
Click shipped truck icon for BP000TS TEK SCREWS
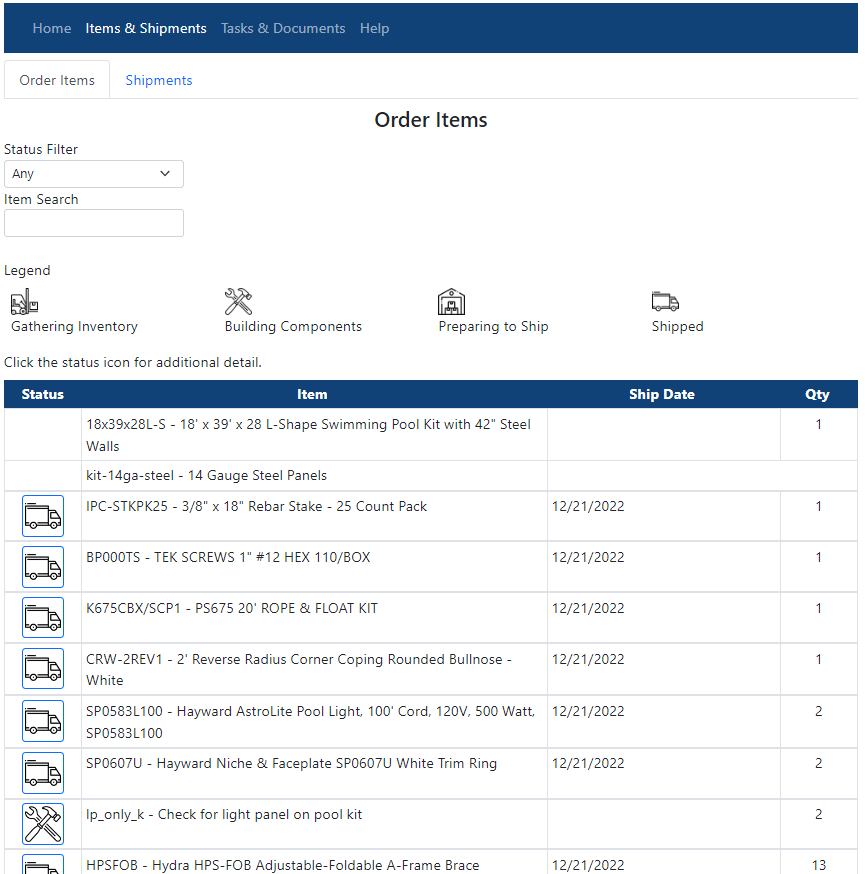tap(43, 567)
